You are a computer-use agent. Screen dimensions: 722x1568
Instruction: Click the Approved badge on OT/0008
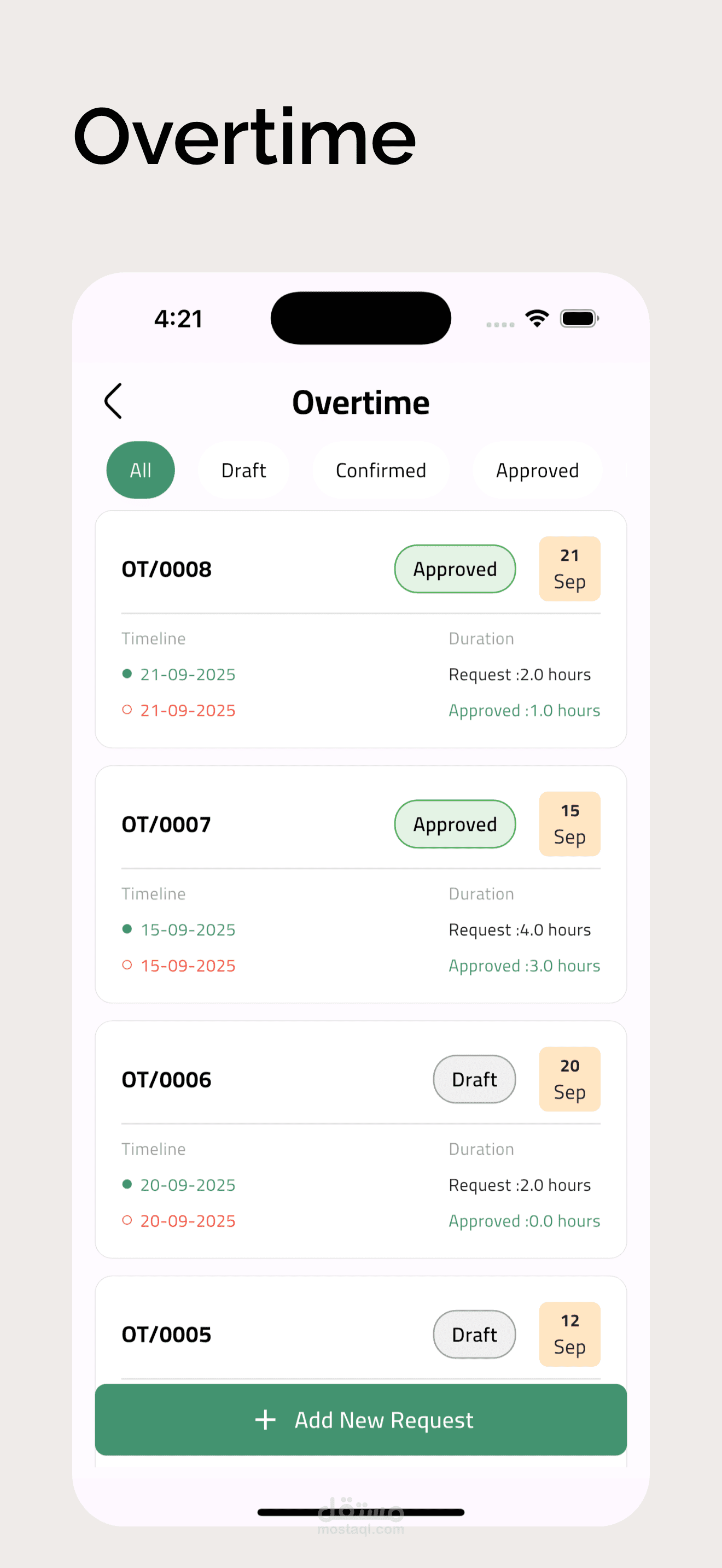point(455,569)
